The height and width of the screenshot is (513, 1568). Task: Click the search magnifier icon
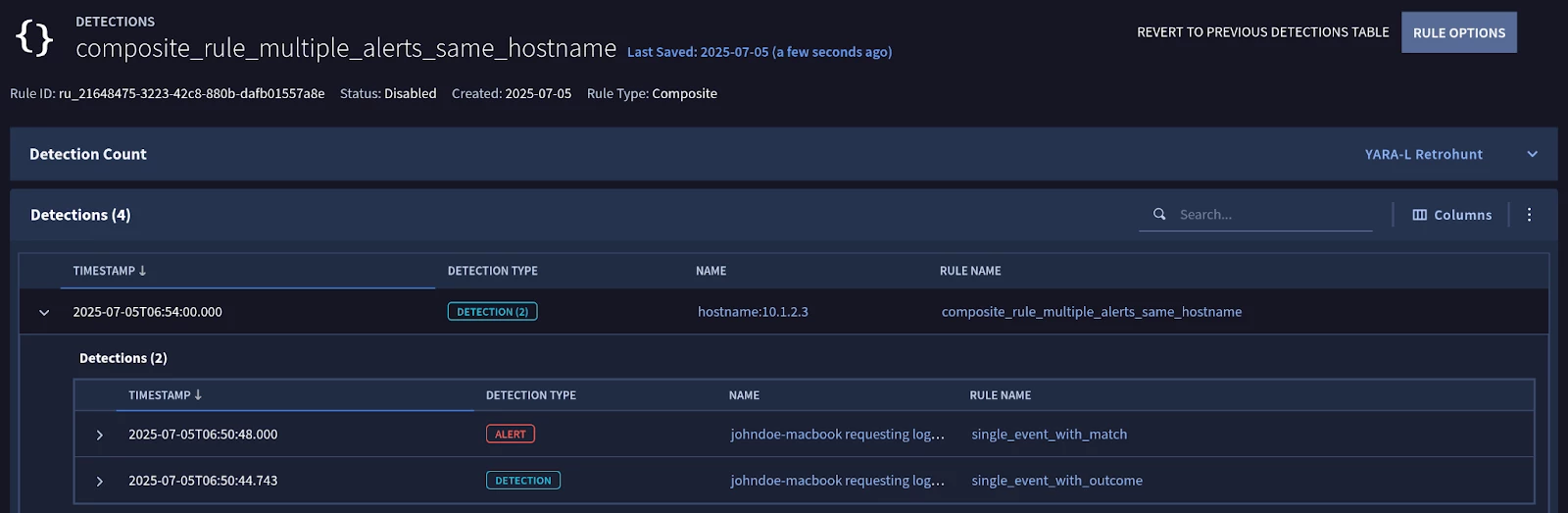(x=1159, y=214)
